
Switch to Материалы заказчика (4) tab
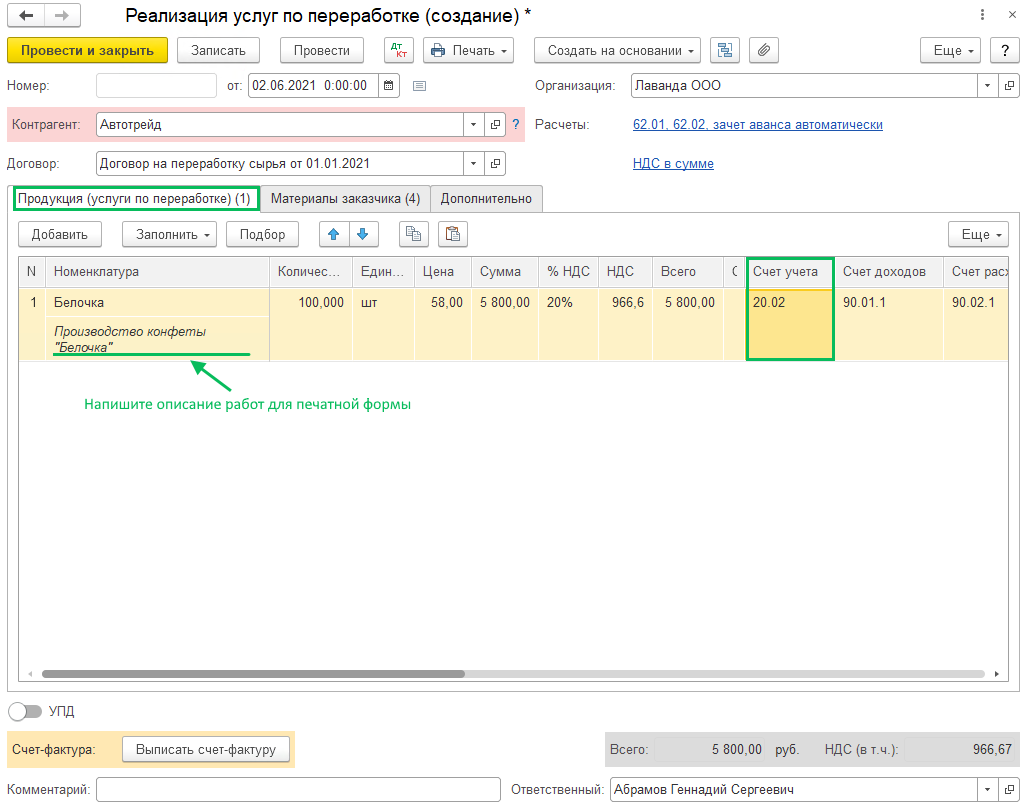tap(345, 198)
